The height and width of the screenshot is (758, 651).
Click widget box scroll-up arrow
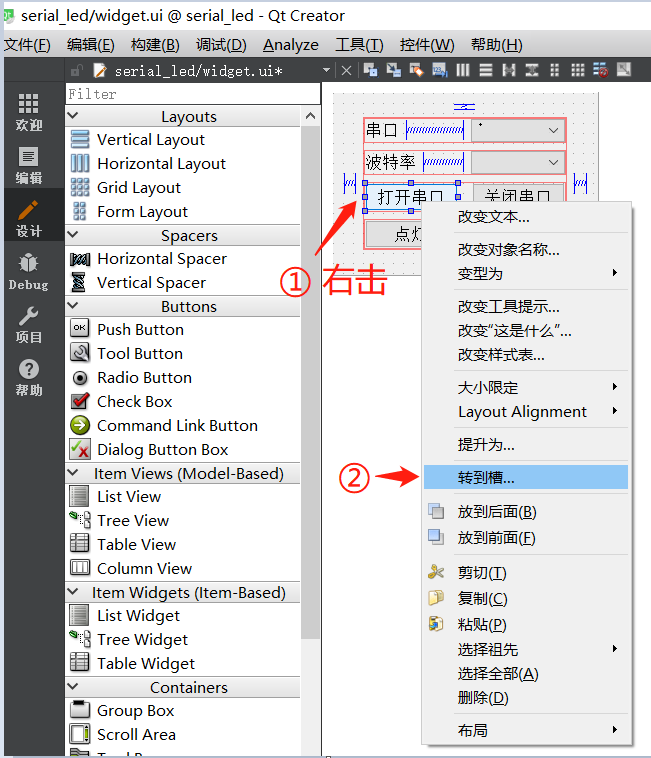310,116
